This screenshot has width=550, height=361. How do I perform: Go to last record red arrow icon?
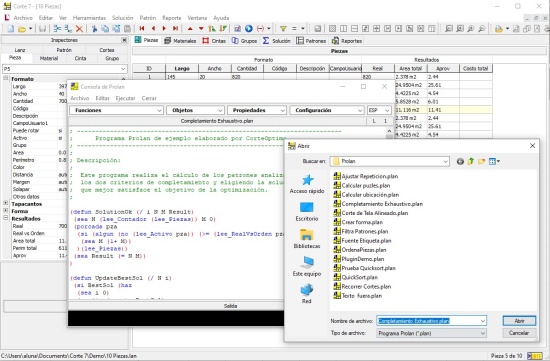click(175, 29)
